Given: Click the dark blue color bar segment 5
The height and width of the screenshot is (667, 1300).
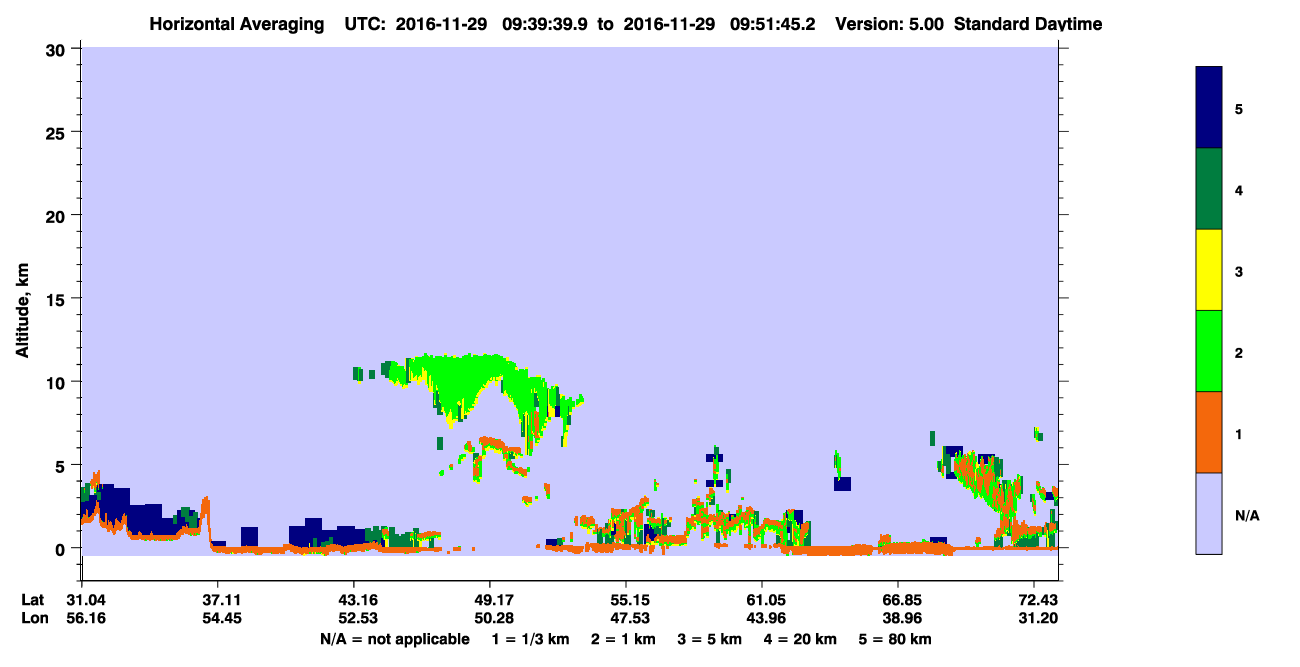Looking at the screenshot, I should pyautogui.click(x=1209, y=108).
